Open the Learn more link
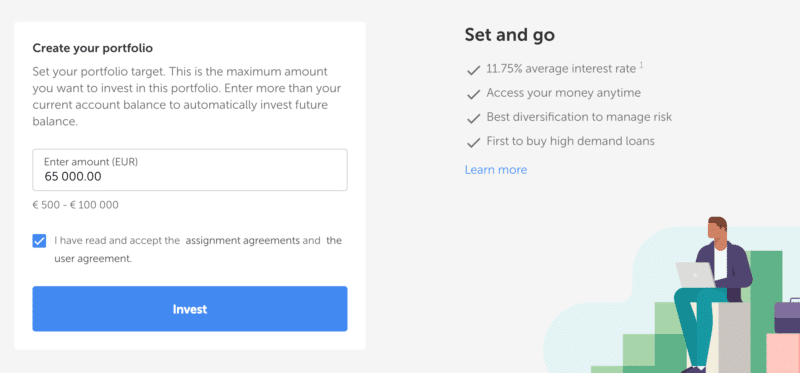Image resolution: width=800 pixels, height=373 pixels. [495, 169]
